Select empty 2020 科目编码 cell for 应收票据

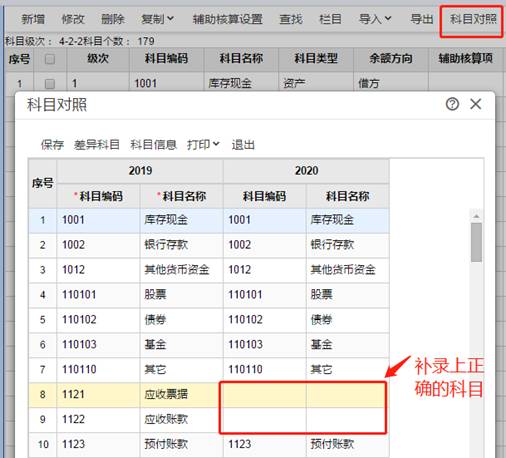coord(265,395)
